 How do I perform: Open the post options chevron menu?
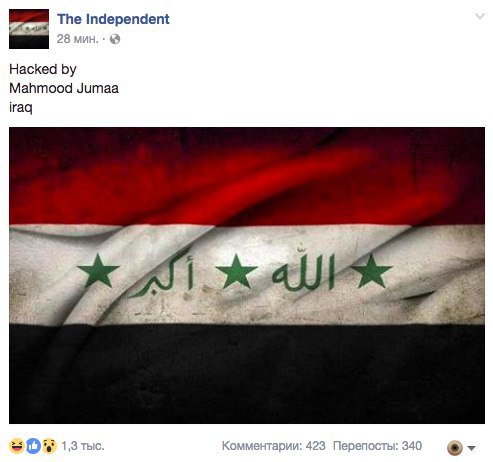(480, 16)
